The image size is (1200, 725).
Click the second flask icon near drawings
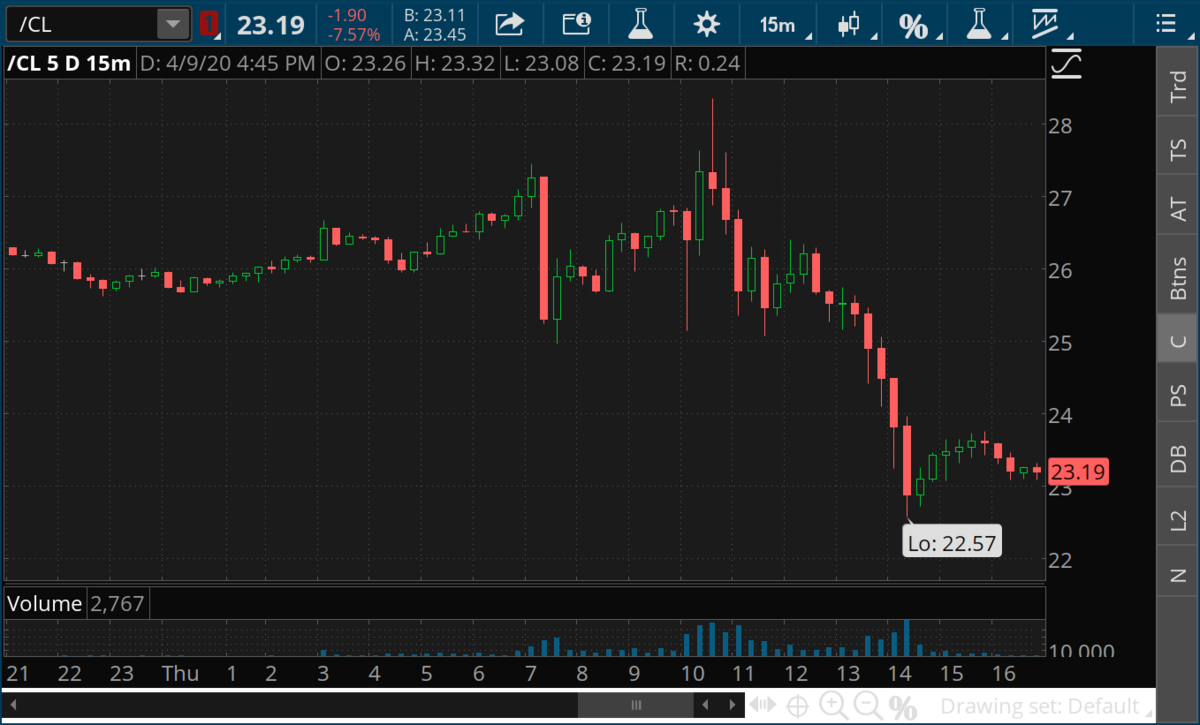tap(978, 24)
